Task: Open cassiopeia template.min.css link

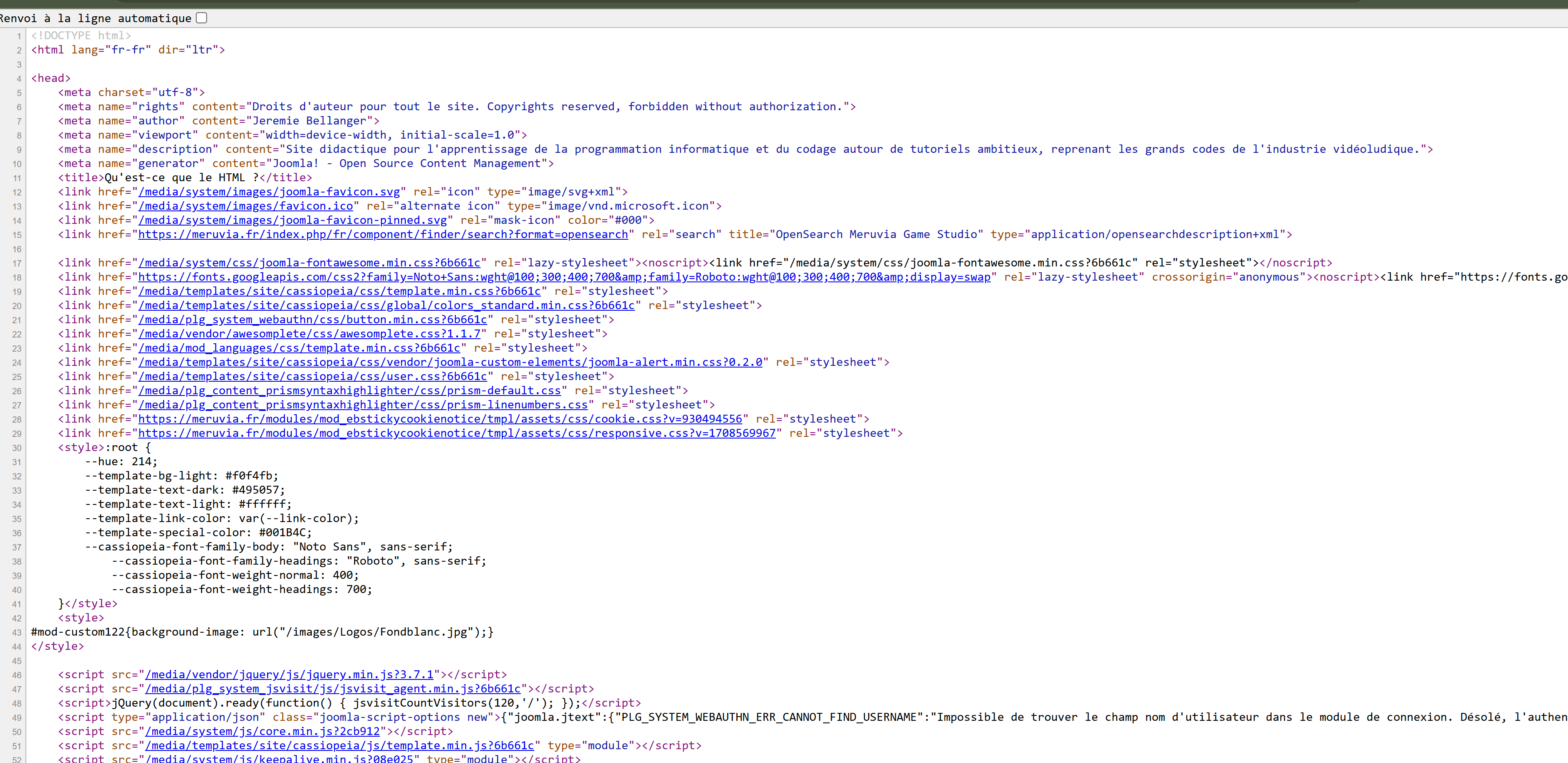Action: pyautogui.click(x=339, y=292)
